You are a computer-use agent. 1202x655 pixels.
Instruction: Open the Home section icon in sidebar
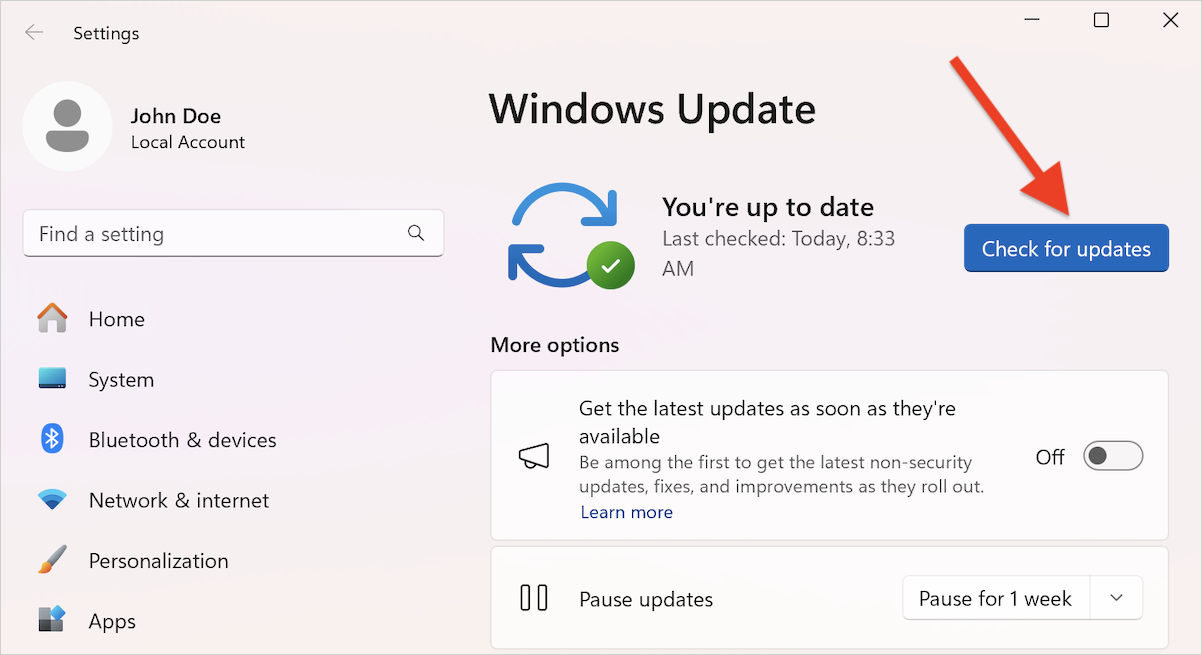tap(51, 318)
